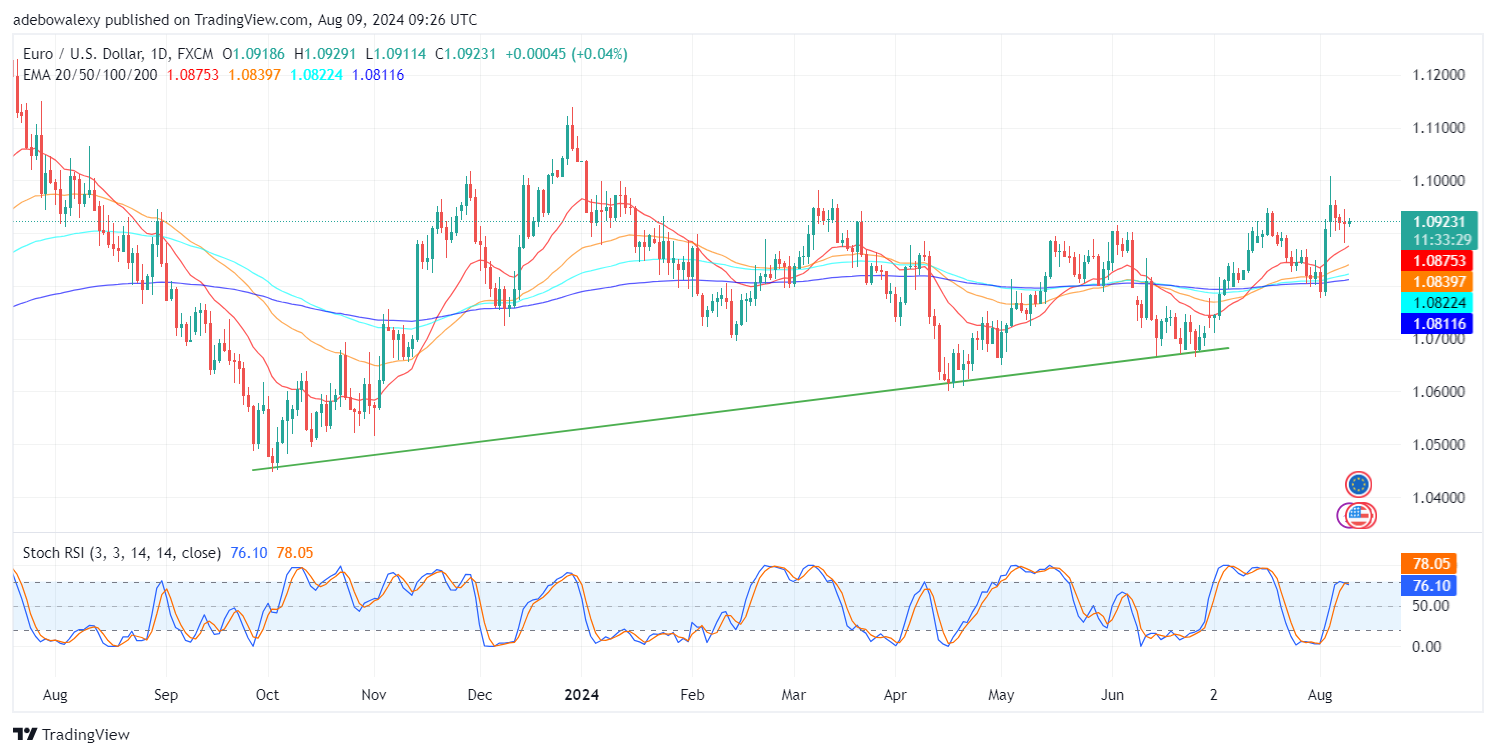Image resolution: width=1496 pixels, height=756 pixels.
Task: Click the US flag icon on chart
Action: [x=1358, y=516]
